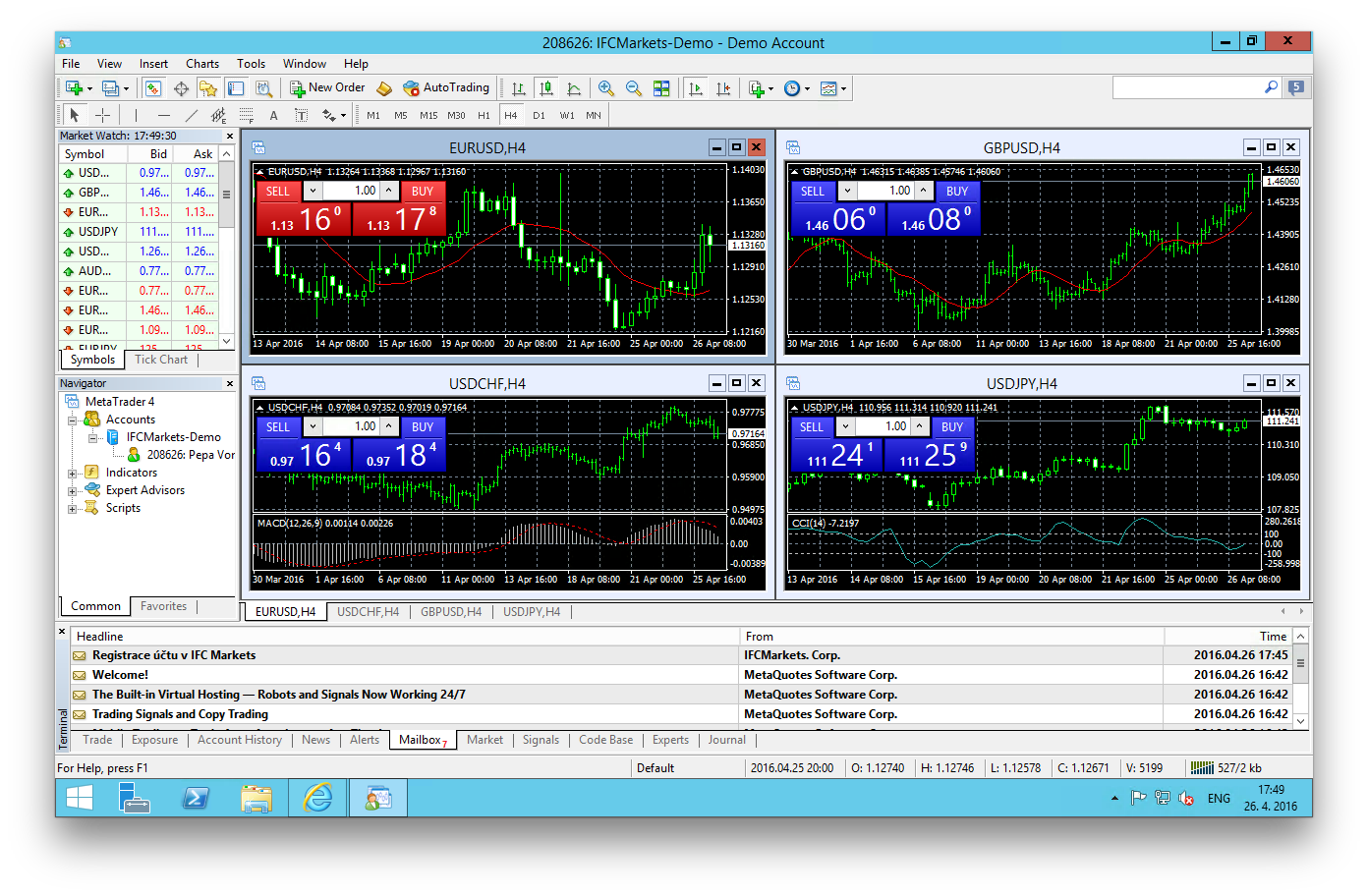Screen dimensions: 1368x896
Task: Toggle chart Auto Scroll icon
Action: pos(696,88)
